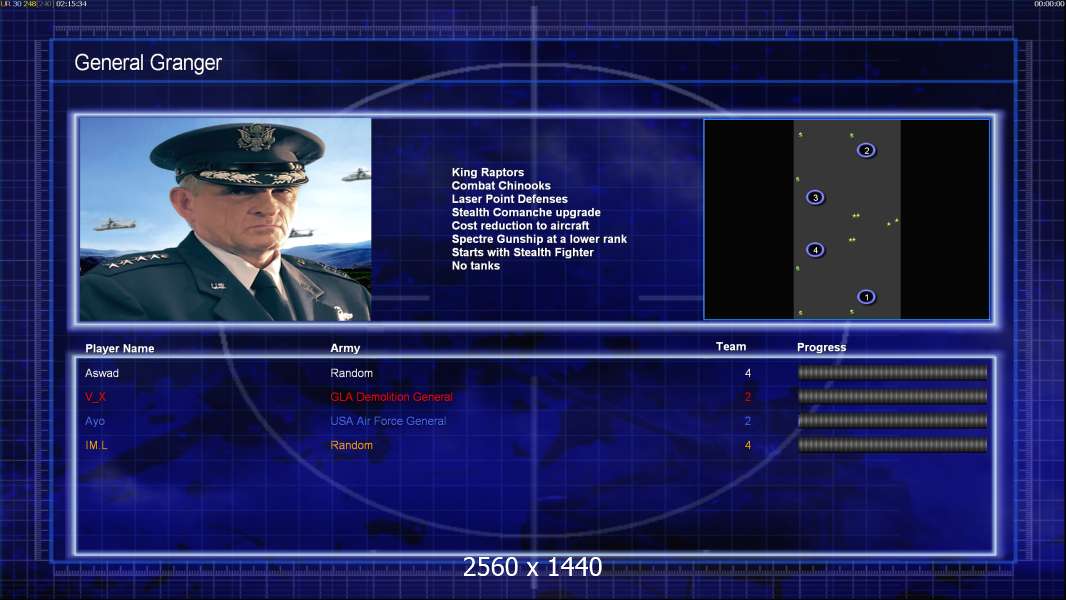Click Cost reduction to aircraft text
This screenshot has width=1066, height=600.
pos(521,226)
